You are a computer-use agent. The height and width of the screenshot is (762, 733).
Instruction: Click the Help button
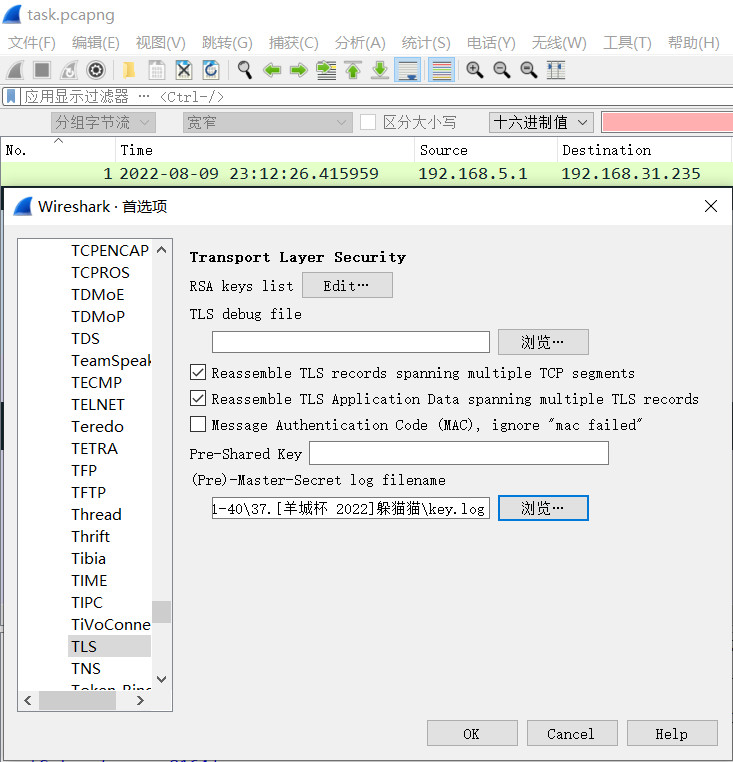pos(672,733)
